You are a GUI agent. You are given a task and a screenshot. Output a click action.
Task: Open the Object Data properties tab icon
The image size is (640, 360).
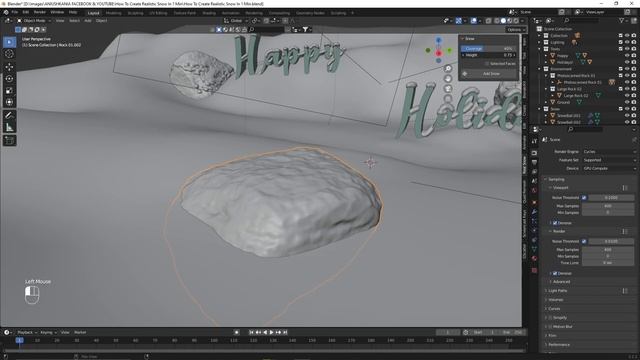(534, 249)
